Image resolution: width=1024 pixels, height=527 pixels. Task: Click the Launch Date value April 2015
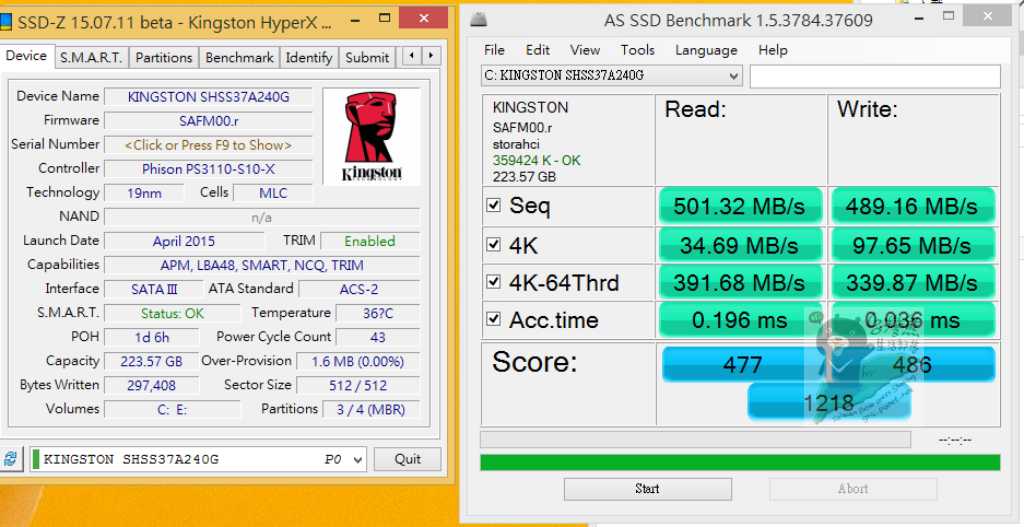(x=184, y=241)
